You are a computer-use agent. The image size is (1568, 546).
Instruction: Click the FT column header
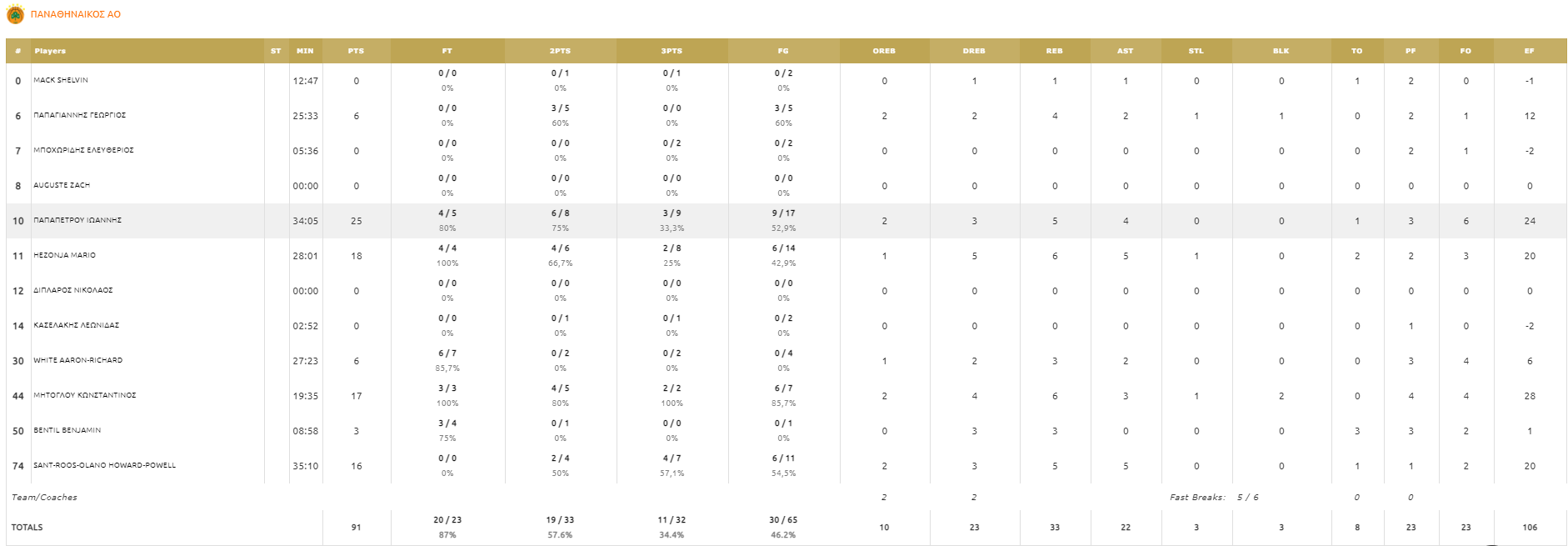[x=447, y=51]
